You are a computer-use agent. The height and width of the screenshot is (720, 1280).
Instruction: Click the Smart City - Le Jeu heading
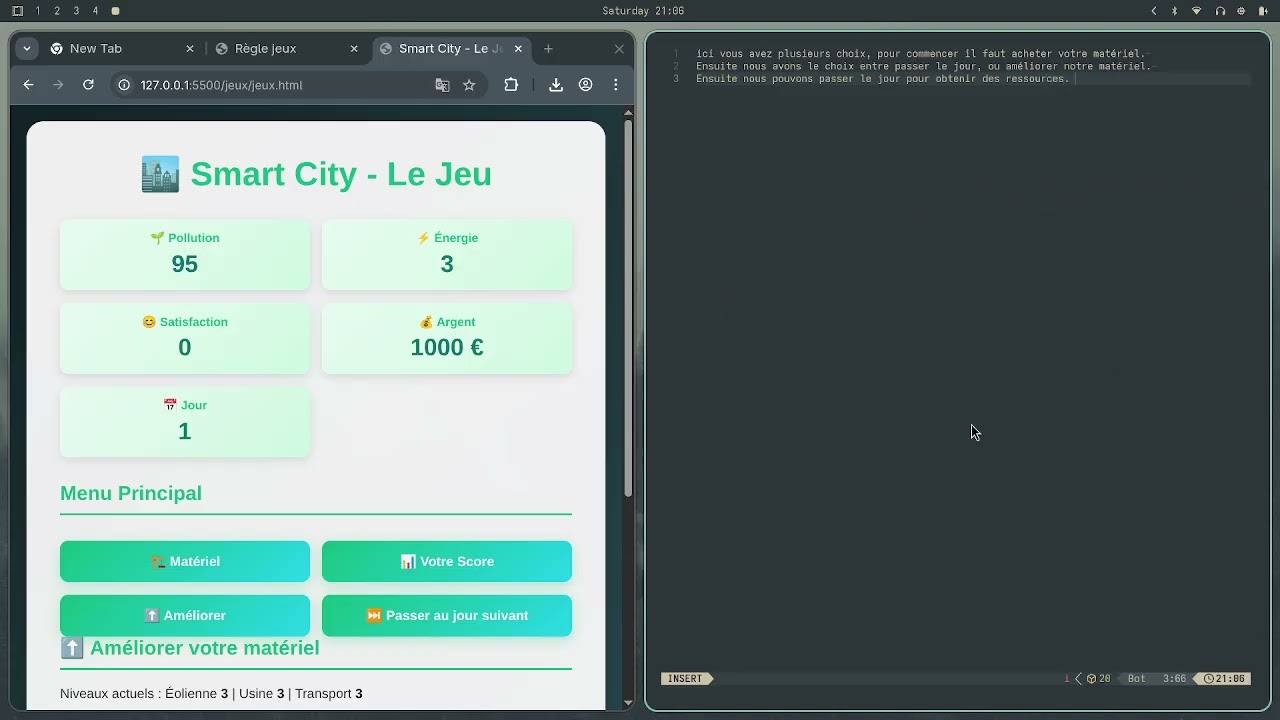point(316,174)
